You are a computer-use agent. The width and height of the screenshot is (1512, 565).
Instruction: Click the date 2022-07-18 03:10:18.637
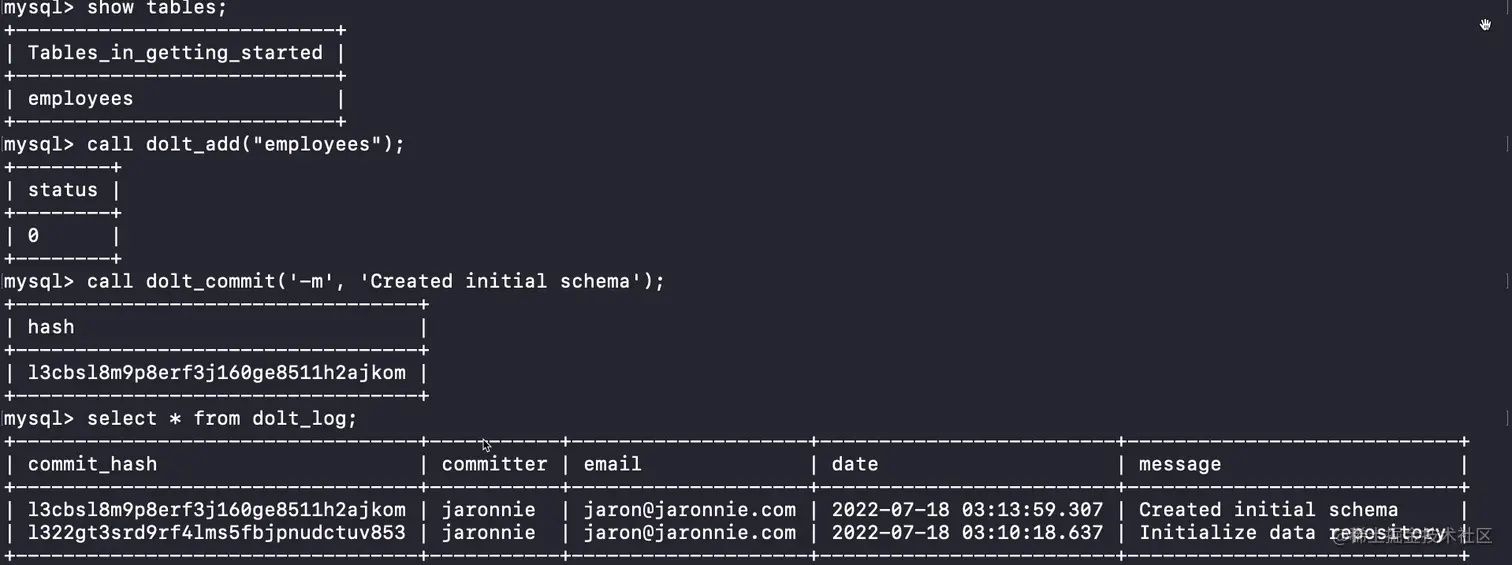point(968,533)
